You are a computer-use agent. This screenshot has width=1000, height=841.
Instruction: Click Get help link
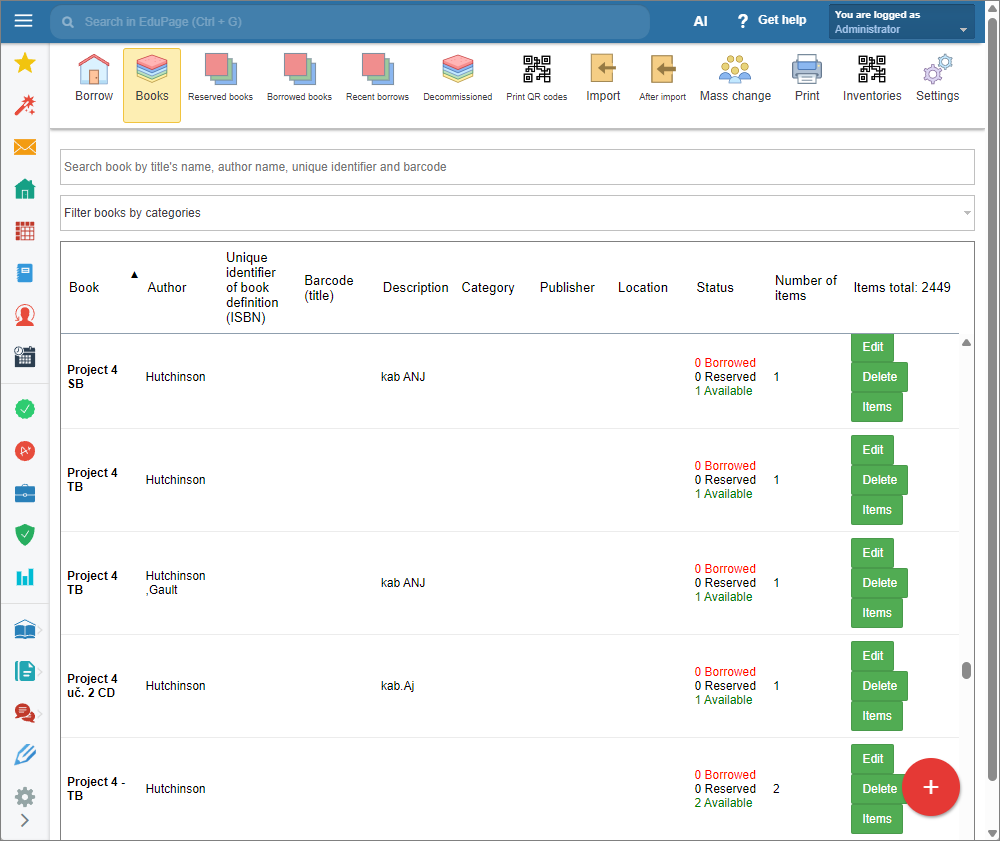click(x=771, y=21)
